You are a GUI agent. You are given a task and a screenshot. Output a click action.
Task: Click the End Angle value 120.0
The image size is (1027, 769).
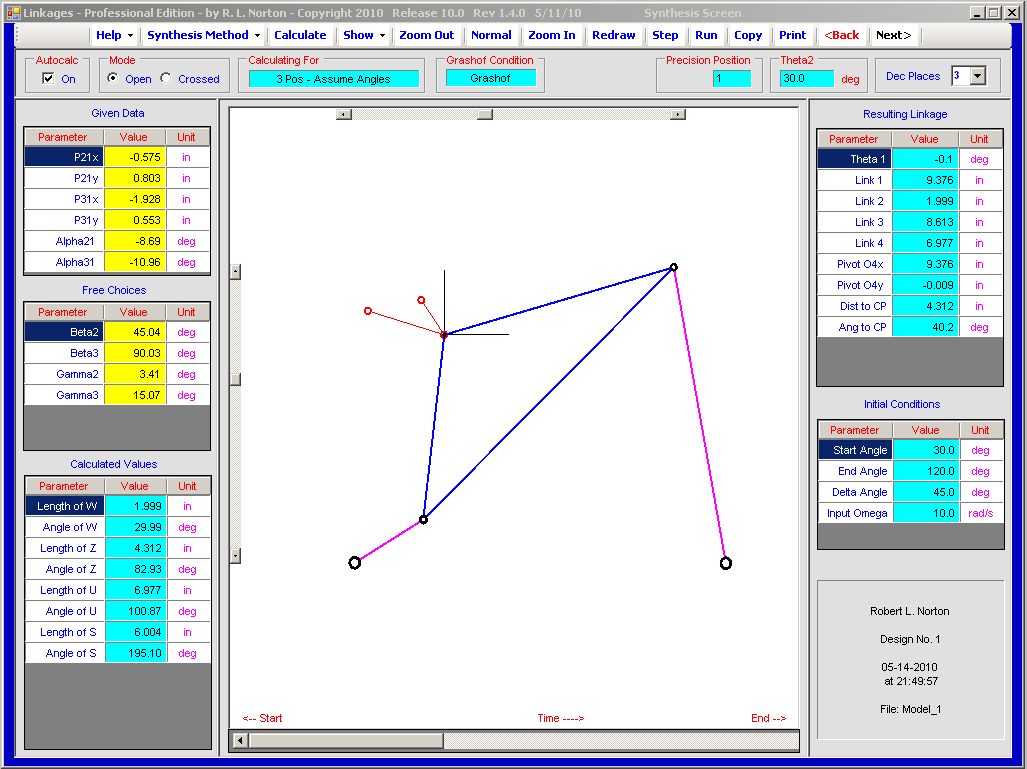pyautogui.click(x=925, y=471)
